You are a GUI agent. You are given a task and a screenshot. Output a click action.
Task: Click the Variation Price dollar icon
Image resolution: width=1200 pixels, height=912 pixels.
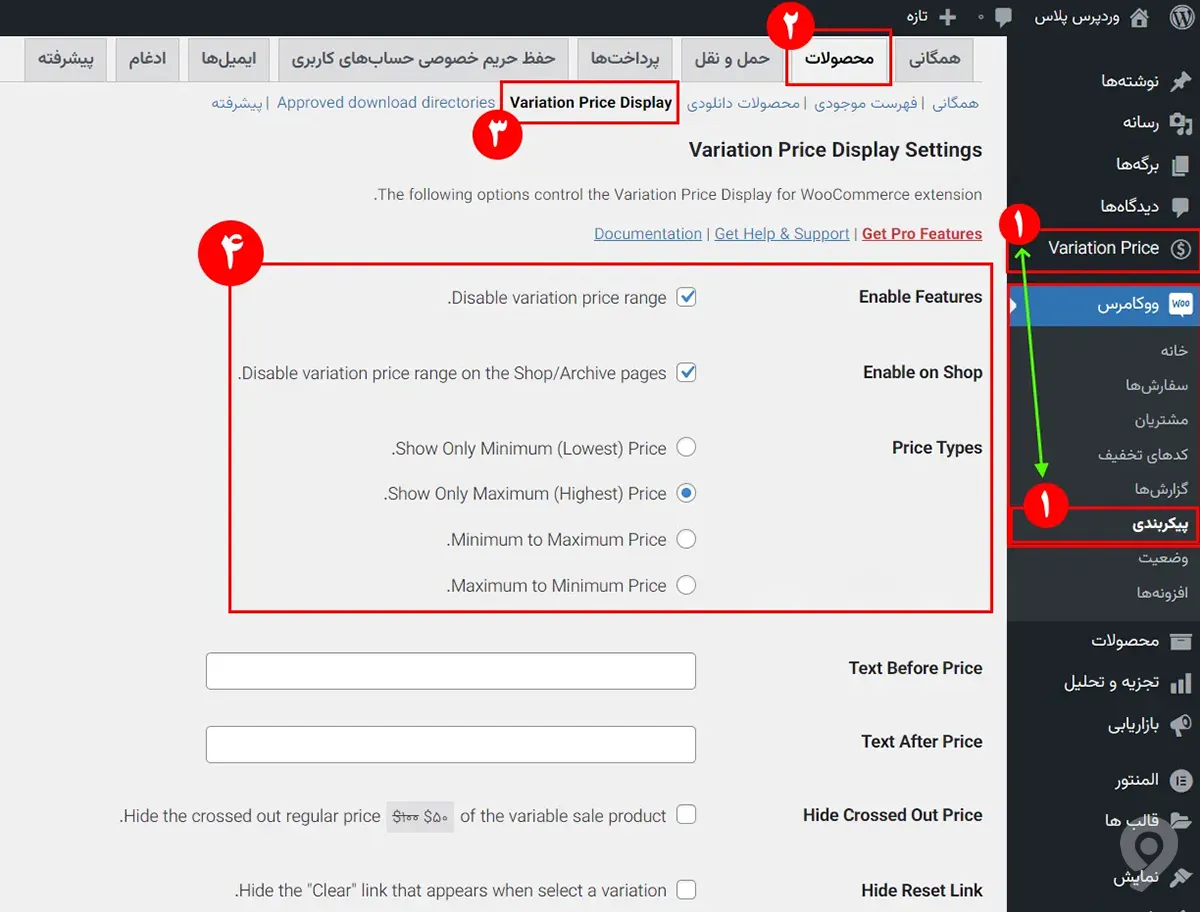click(1183, 249)
